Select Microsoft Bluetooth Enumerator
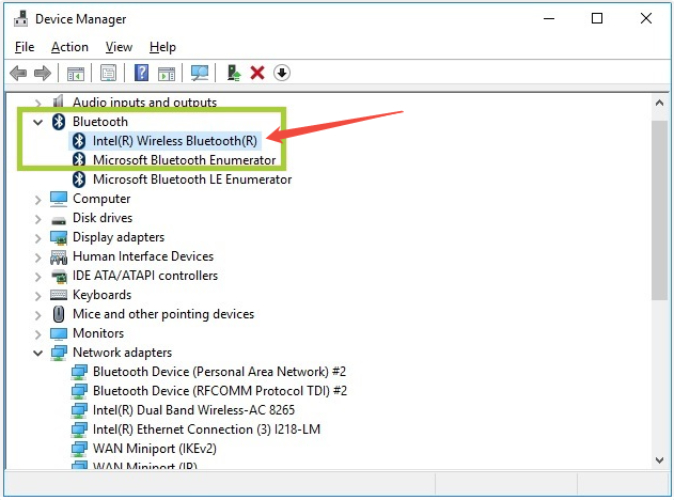The image size is (674, 500). click(184, 160)
